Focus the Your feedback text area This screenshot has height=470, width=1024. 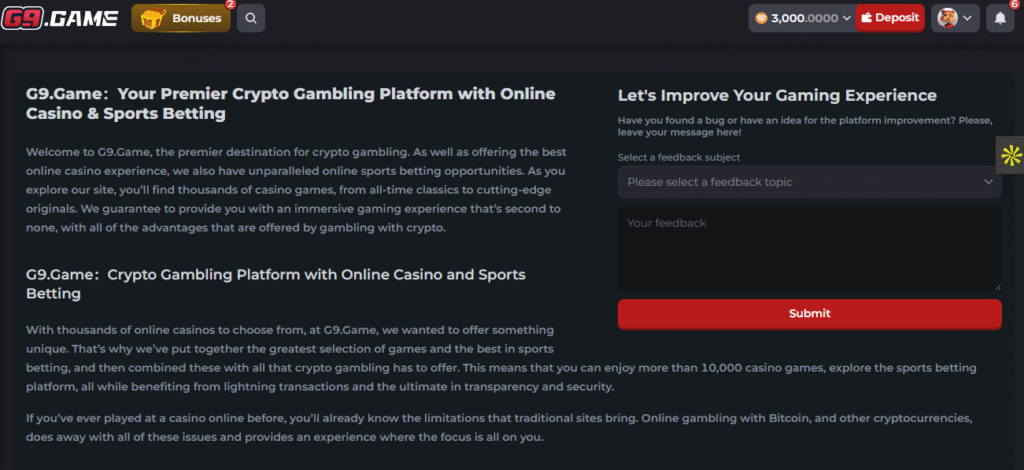[809, 249]
